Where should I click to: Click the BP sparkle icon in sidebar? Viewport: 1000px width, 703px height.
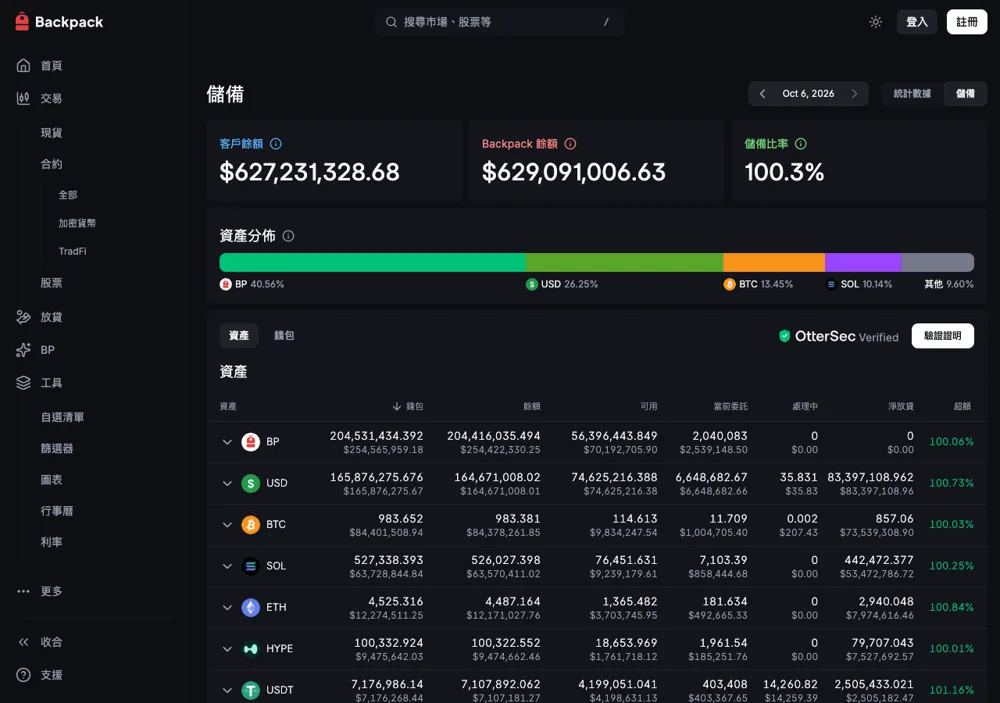click(x=24, y=350)
